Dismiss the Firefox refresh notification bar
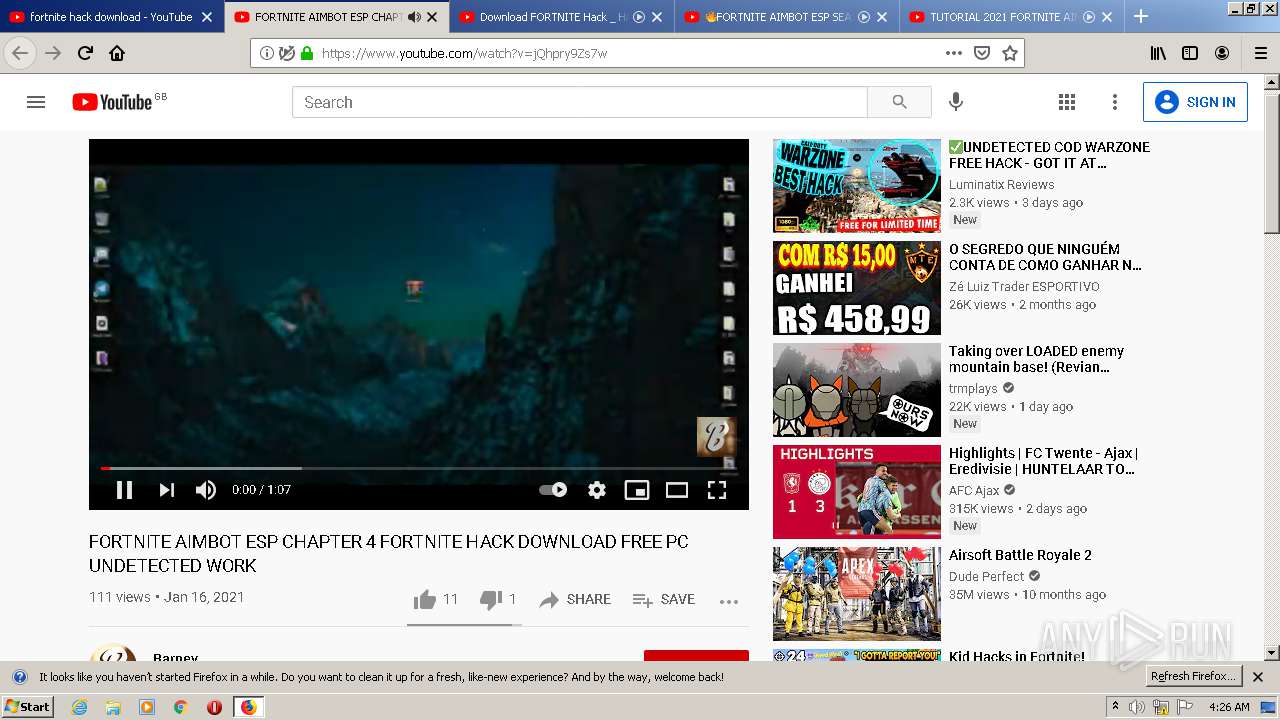The height and width of the screenshot is (720, 1280). coord(1258,677)
